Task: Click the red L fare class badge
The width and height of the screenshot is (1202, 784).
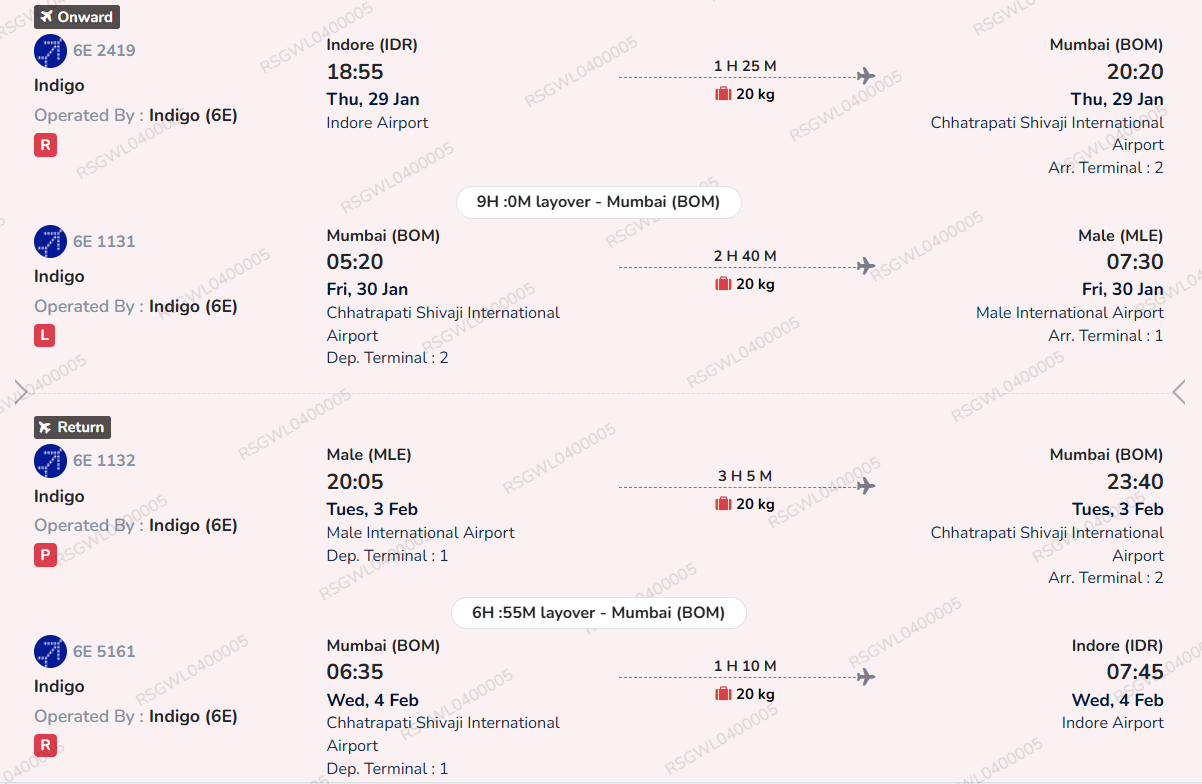Action: 45,336
